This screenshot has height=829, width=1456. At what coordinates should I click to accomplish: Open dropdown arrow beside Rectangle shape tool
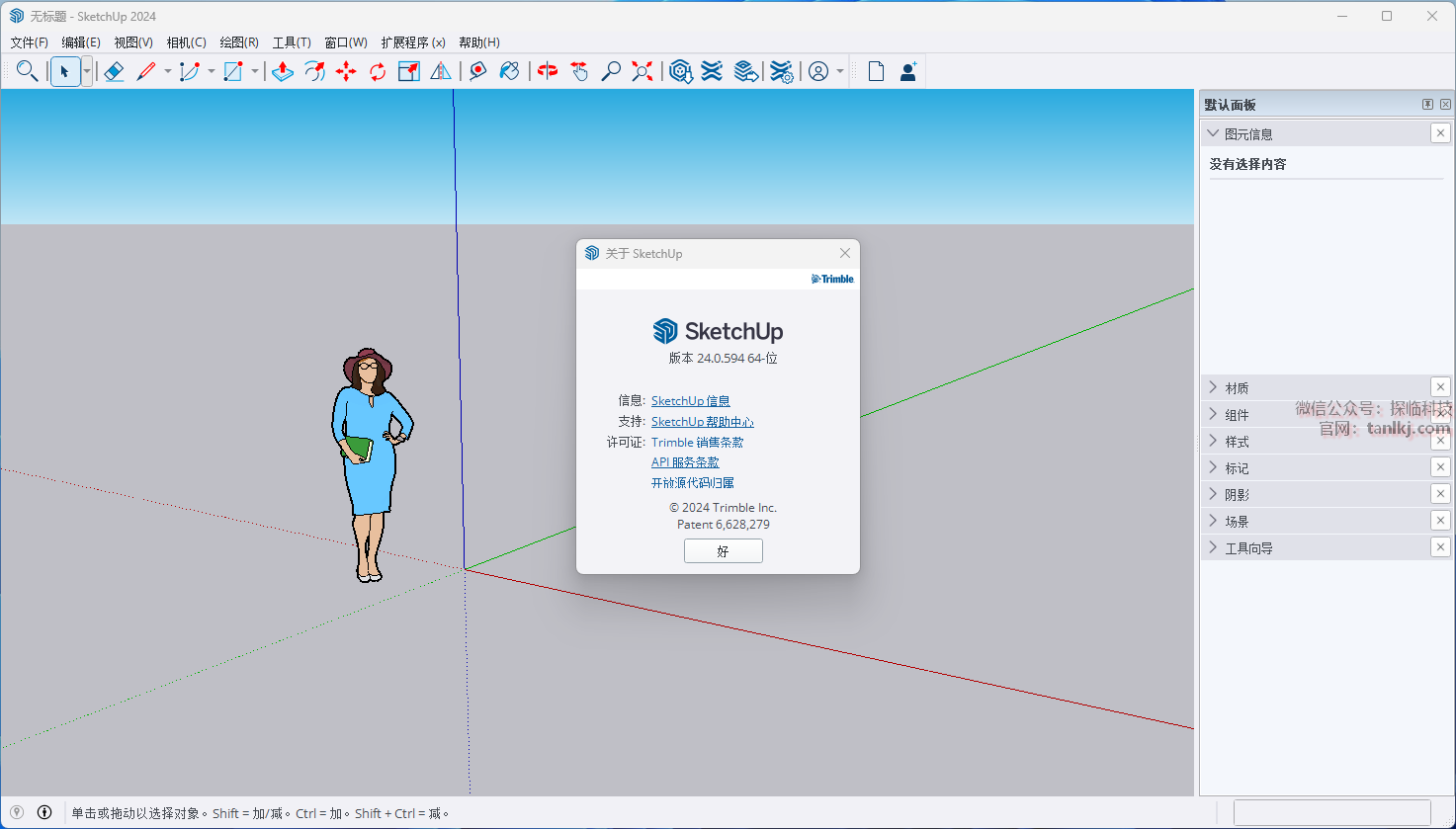[x=254, y=71]
